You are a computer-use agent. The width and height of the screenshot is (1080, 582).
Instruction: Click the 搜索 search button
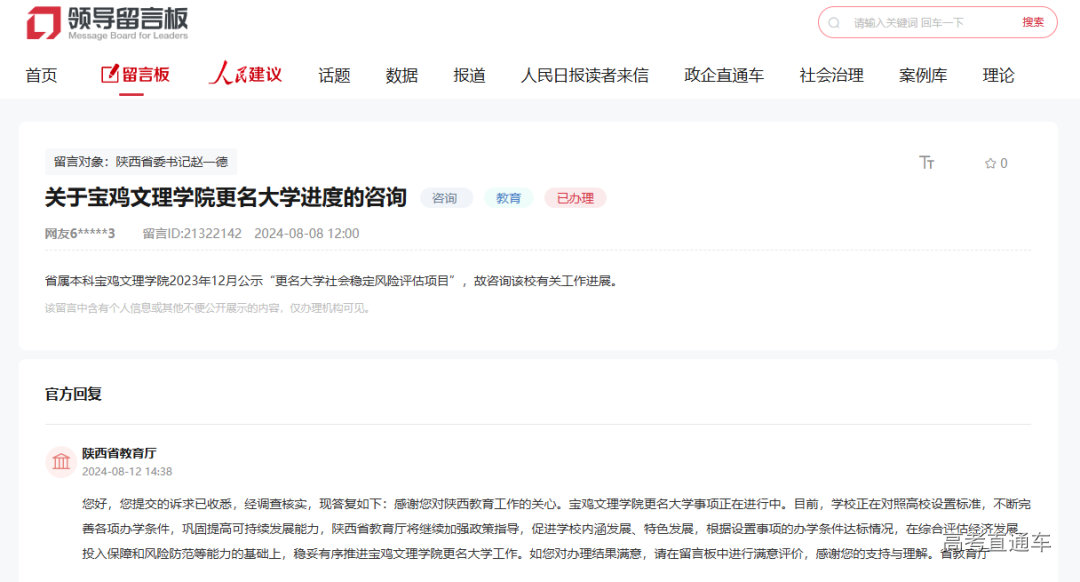pyautogui.click(x=1033, y=22)
